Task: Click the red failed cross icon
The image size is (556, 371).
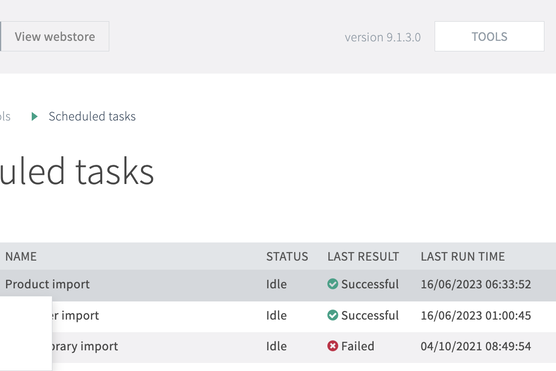Action: tap(333, 346)
